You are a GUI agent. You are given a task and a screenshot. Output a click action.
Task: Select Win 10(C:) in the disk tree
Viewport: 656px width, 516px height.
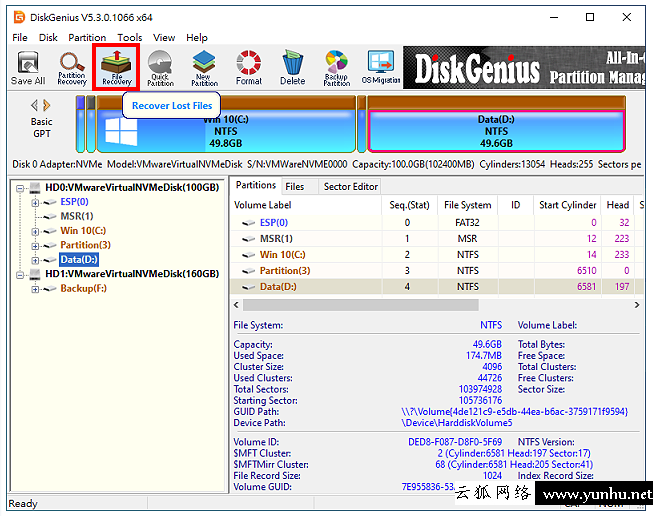click(x=83, y=231)
